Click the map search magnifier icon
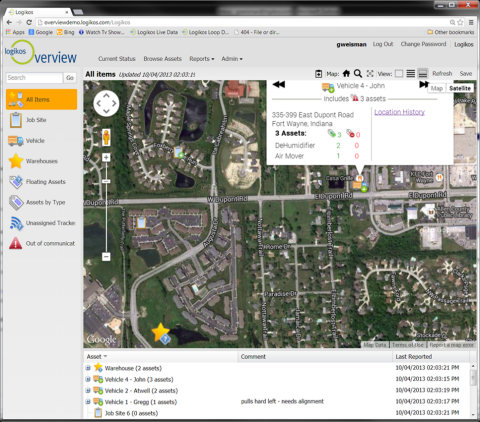This screenshot has width=480, height=422. pos(358,73)
